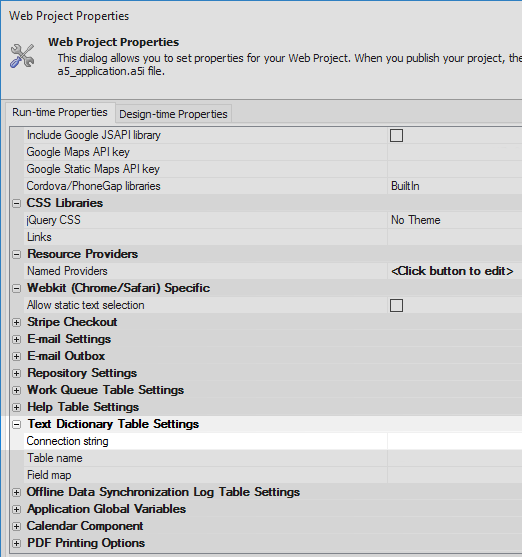The width and height of the screenshot is (522, 557).
Task: Collapse Text Dictionary Table Settings
Action: click(16, 424)
